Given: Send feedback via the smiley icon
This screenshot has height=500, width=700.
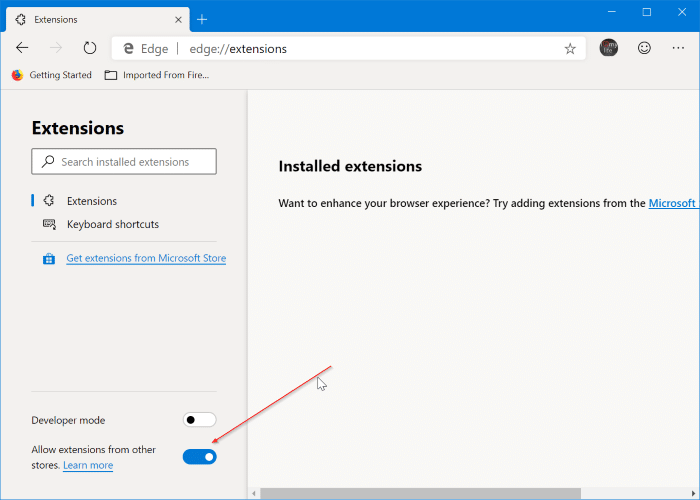Looking at the screenshot, I should [x=644, y=48].
